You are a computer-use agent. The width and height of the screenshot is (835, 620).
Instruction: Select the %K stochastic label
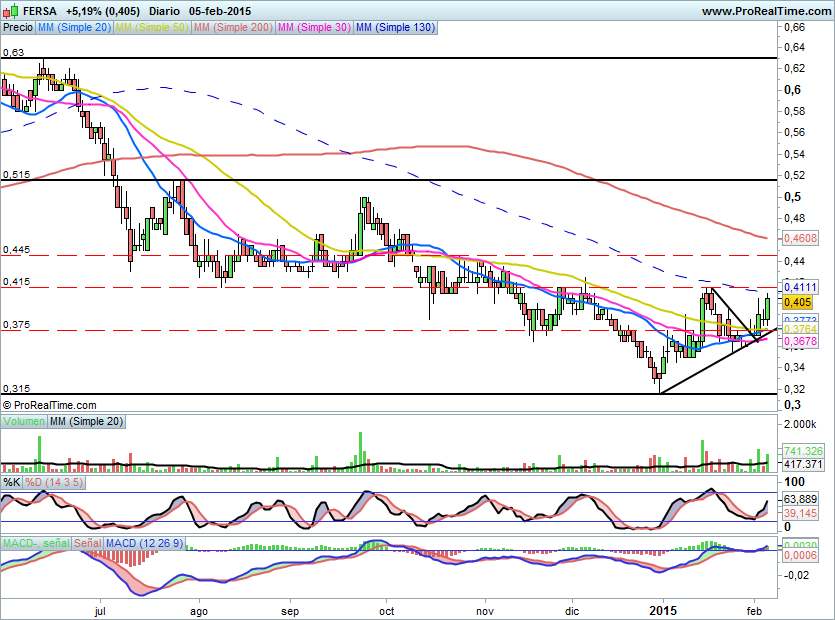[x=12, y=483]
